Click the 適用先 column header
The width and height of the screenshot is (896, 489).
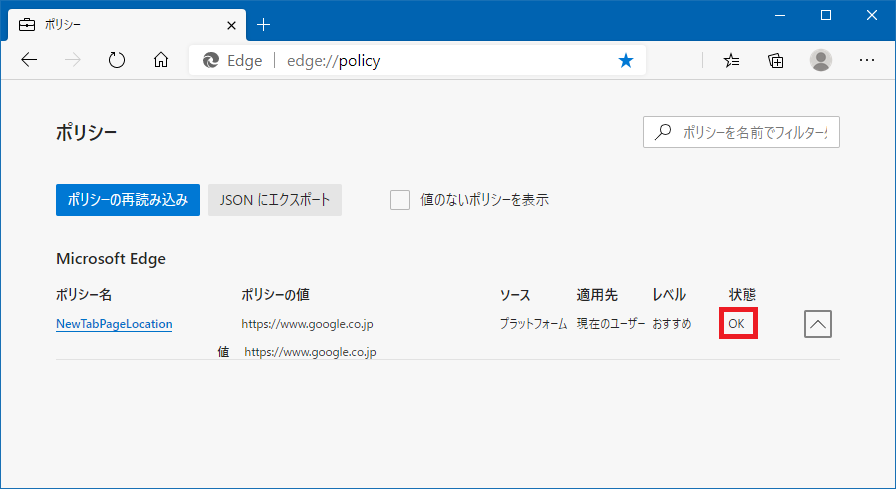tap(597, 295)
